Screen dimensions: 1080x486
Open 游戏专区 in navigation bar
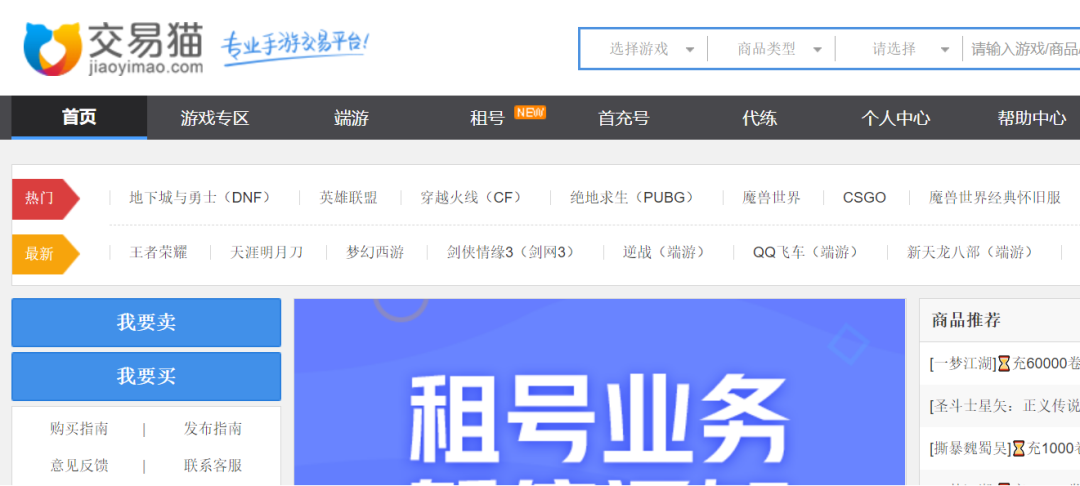coord(214,118)
